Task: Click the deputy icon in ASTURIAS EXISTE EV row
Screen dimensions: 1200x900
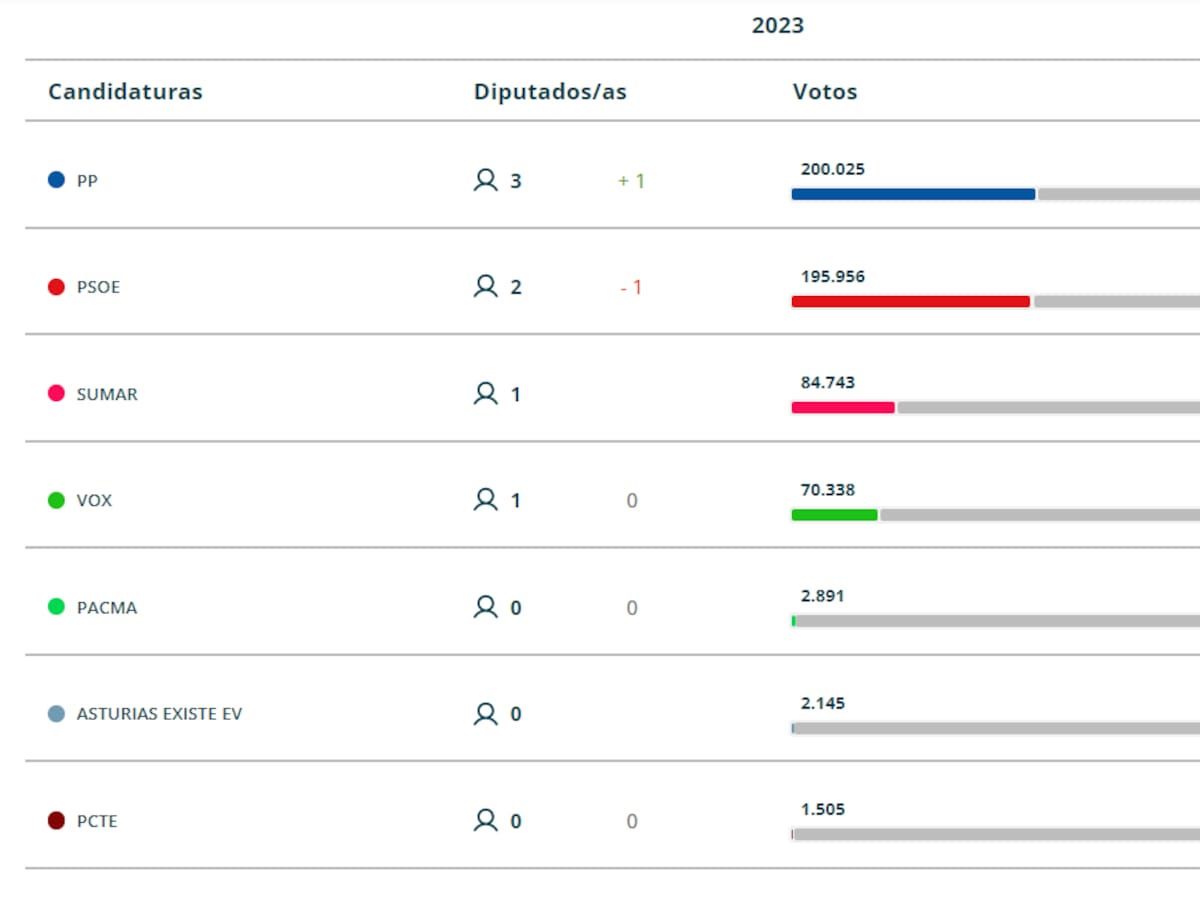Action: [x=485, y=714]
